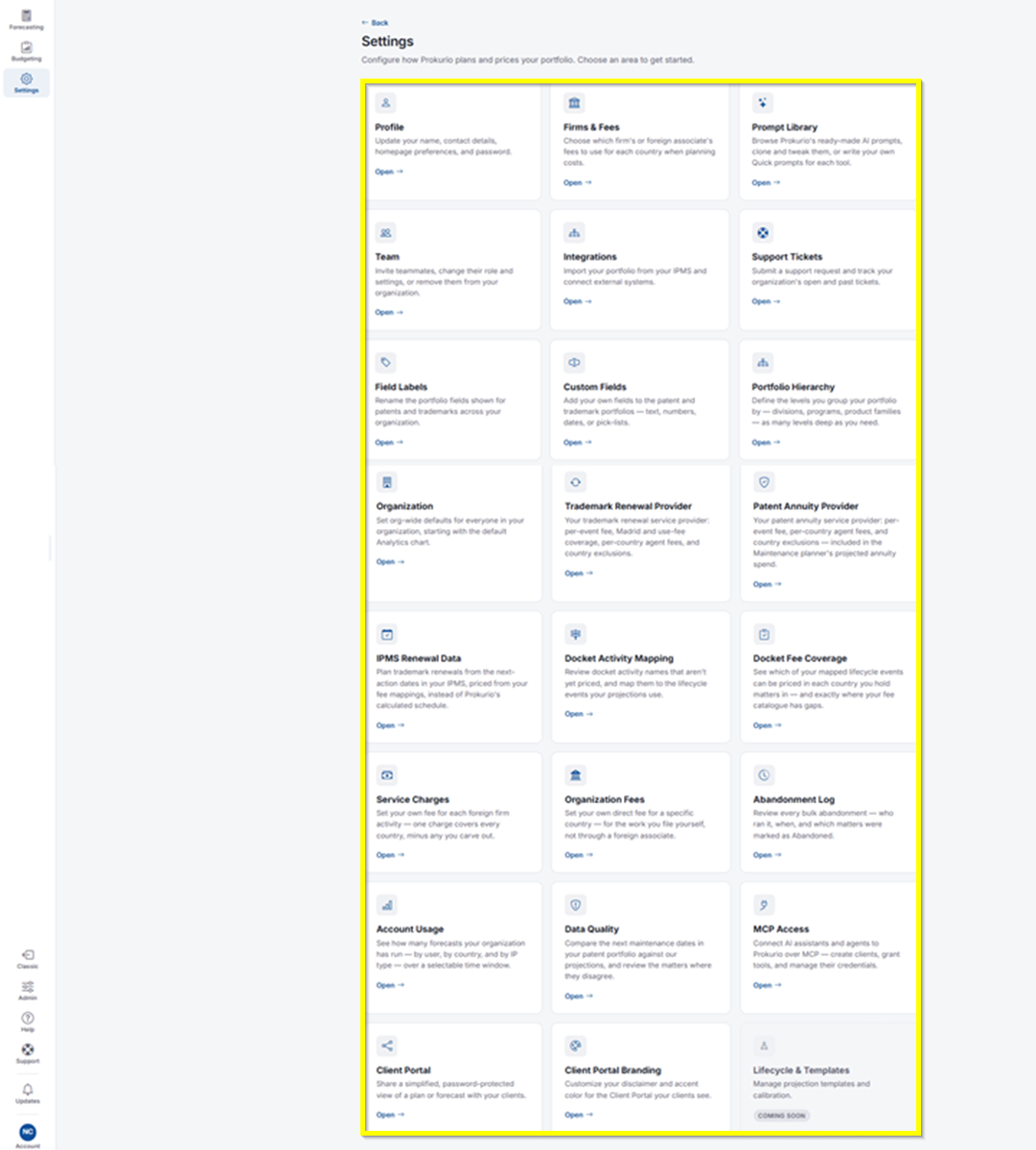Image resolution: width=1036 pixels, height=1150 pixels.
Task: Open the IPMS Renewal Data link
Action: pyautogui.click(x=391, y=725)
